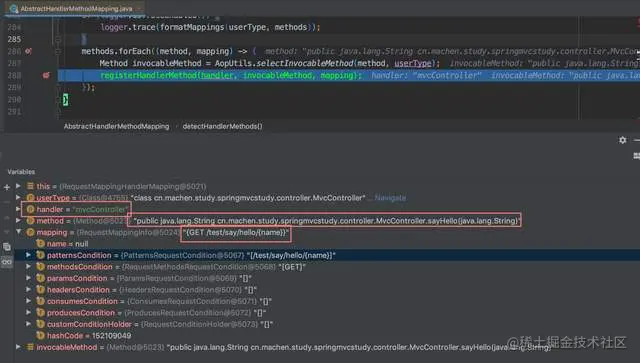Select the 'name = null' row

click(x=67, y=244)
